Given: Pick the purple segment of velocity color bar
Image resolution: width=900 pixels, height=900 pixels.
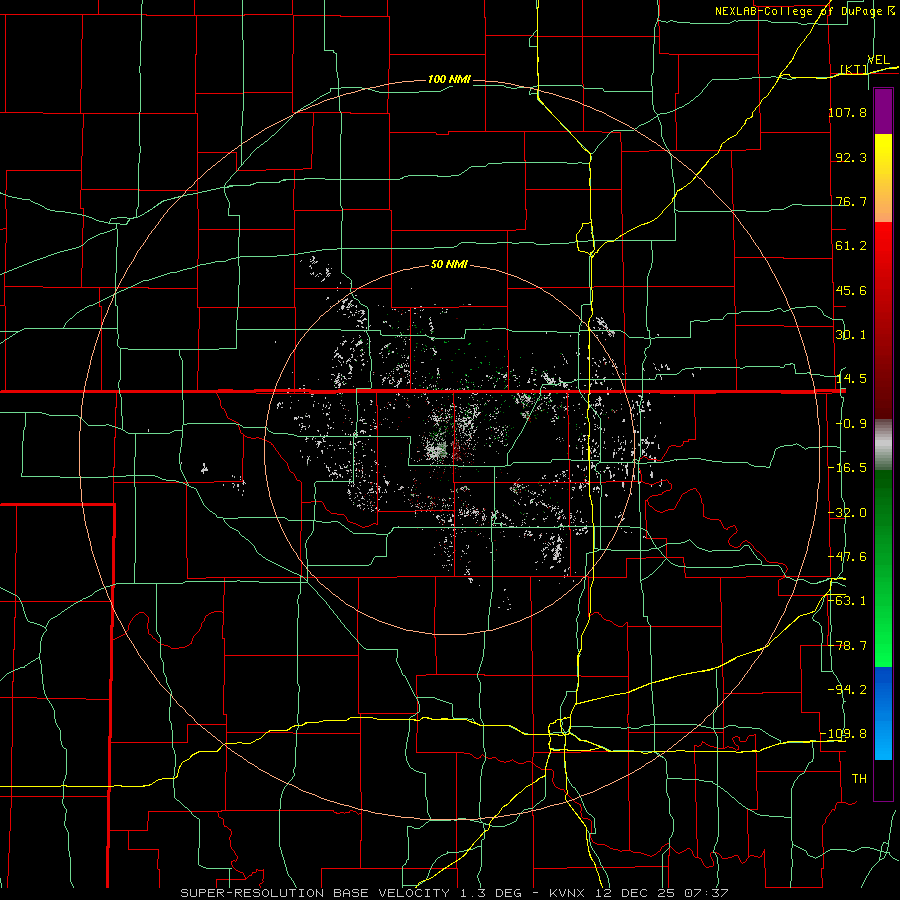Looking at the screenshot, I should [883, 112].
